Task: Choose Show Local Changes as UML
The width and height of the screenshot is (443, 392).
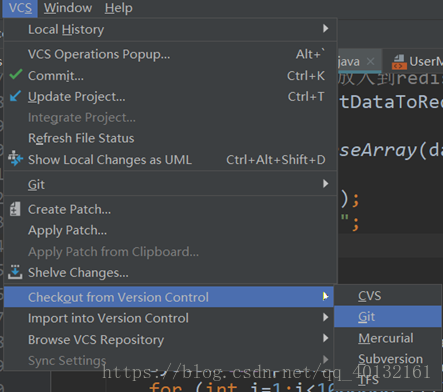Action: click(x=170, y=160)
